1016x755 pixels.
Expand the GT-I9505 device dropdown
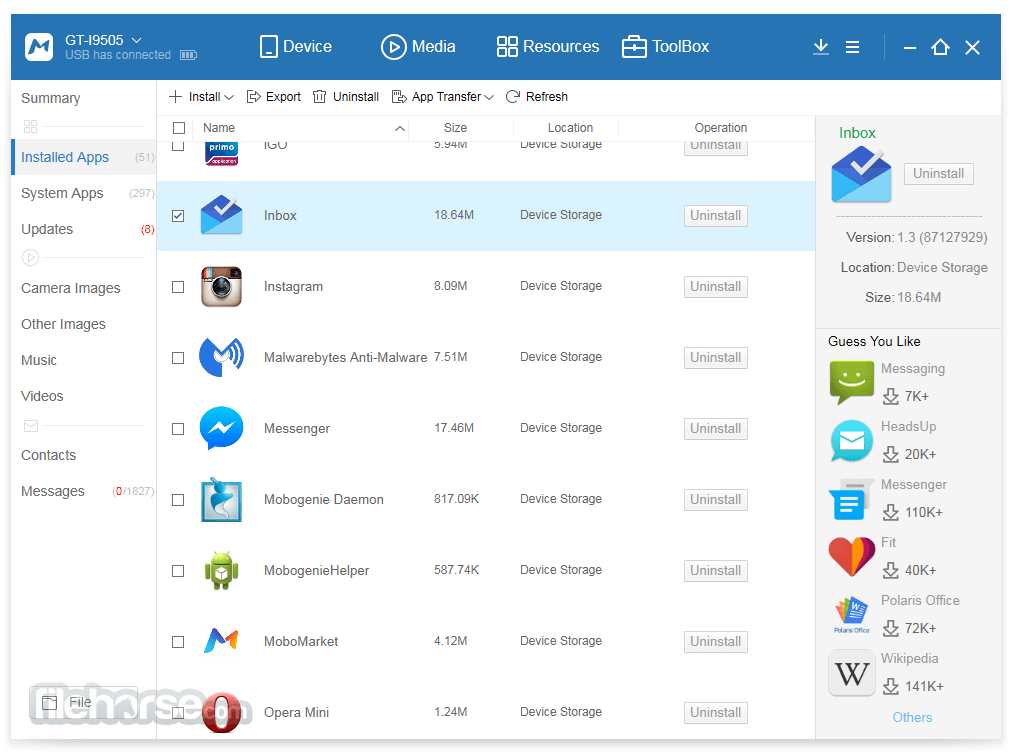(137, 40)
